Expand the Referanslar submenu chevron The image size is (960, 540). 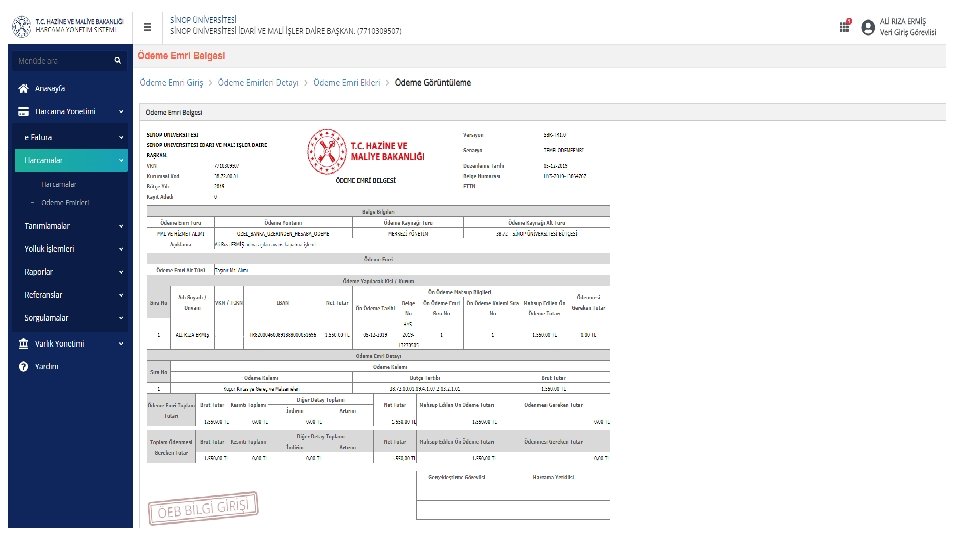121,295
